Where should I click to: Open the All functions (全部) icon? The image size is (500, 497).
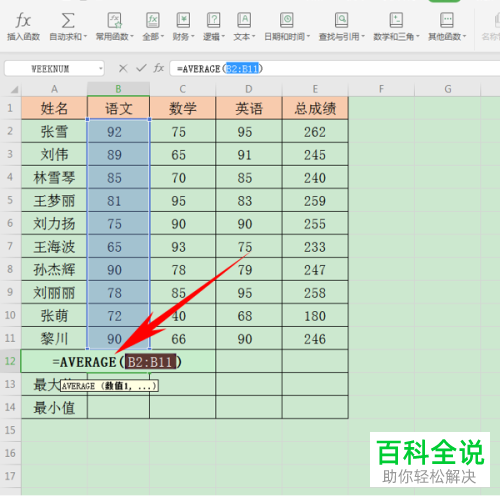pos(153,21)
